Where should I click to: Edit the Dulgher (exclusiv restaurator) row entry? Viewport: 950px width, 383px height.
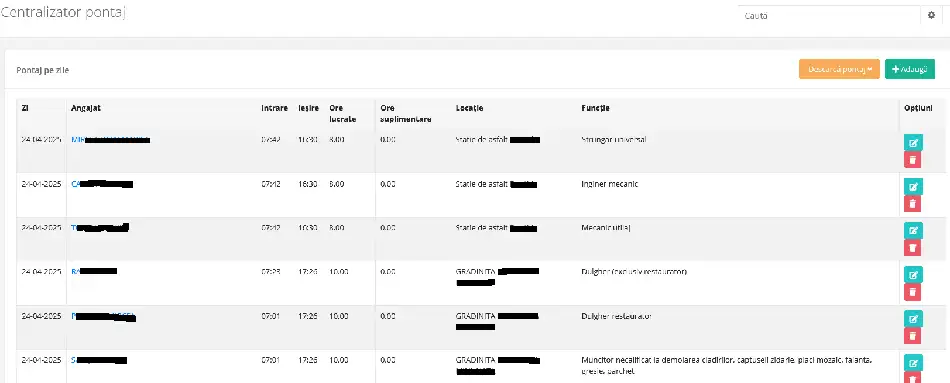(912, 275)
